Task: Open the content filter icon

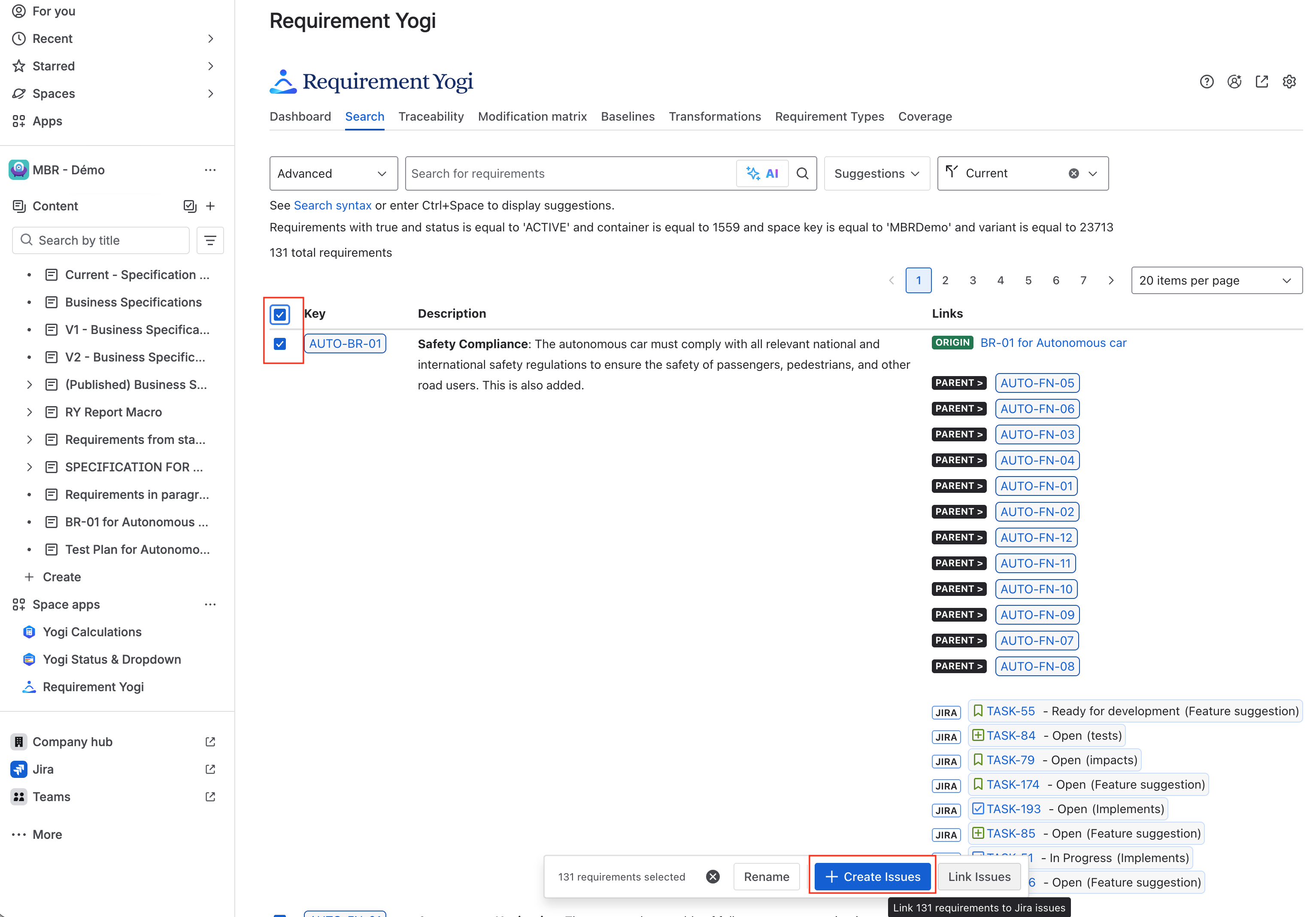Action: pos(210,241)
